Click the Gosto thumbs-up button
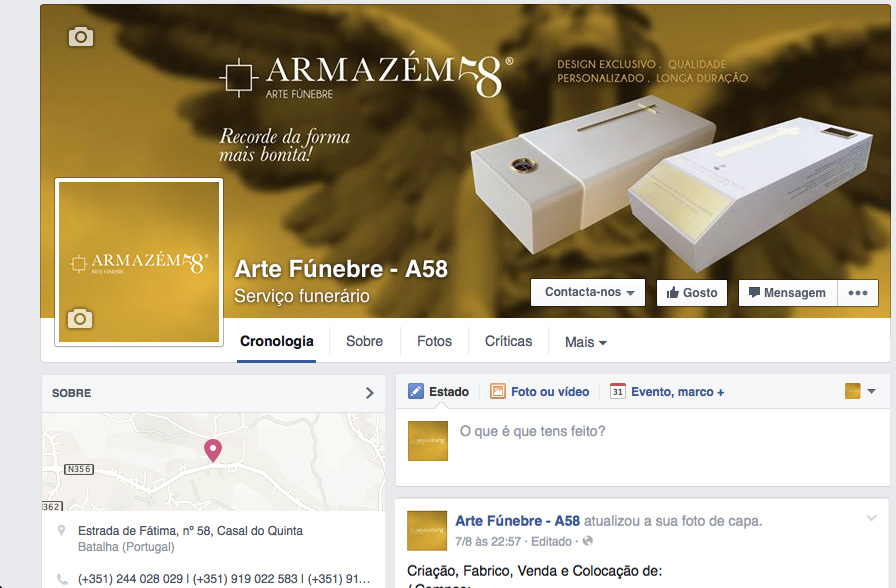This screenshot has height=588, width=896. coord(691,293)
